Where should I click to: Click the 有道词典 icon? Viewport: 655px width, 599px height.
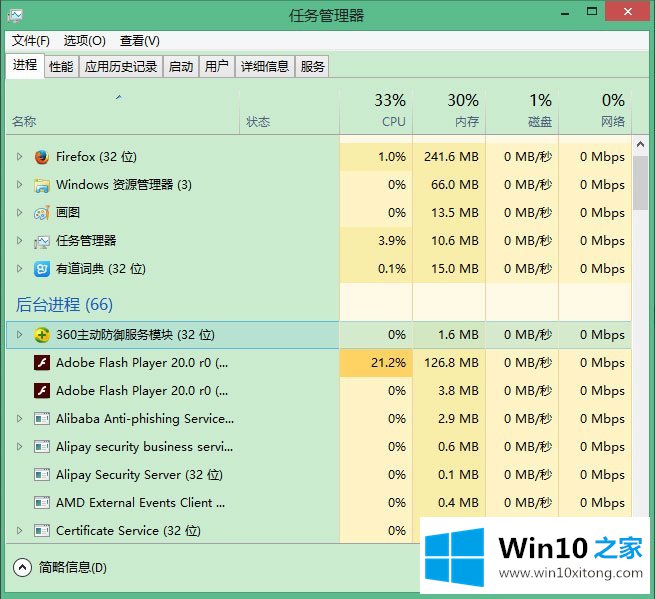pos(42,269)
